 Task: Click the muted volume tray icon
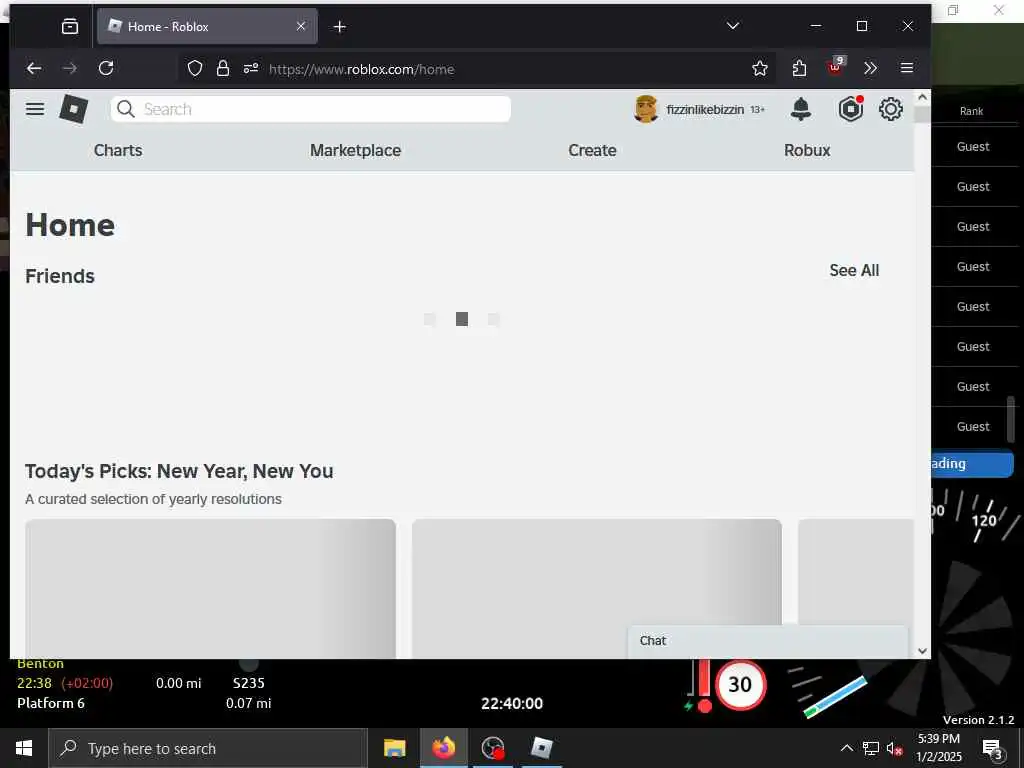(895, 749)
